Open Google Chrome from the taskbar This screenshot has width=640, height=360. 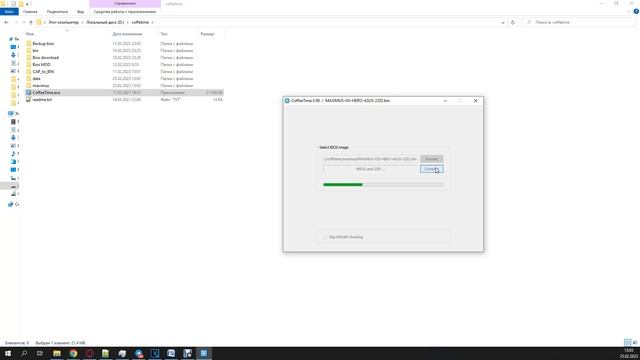point(73,353)
